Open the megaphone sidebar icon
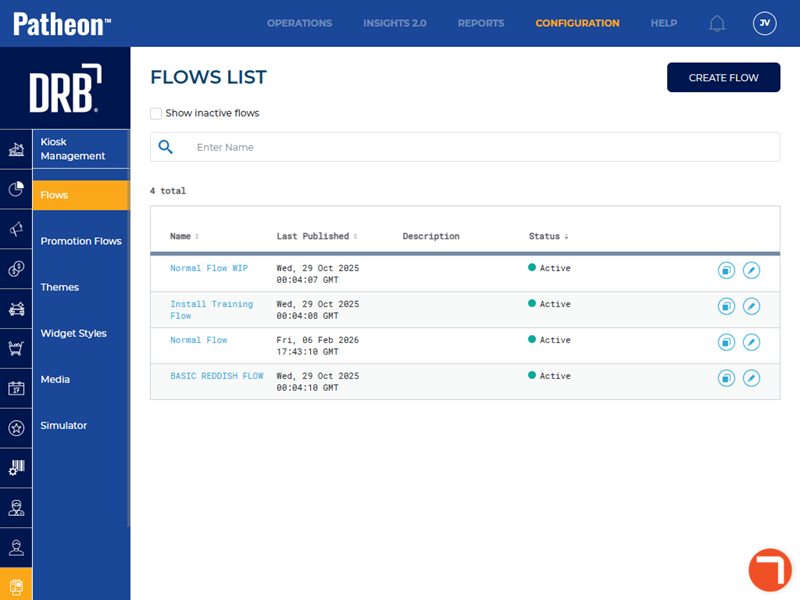 click(x=16, y=229)
